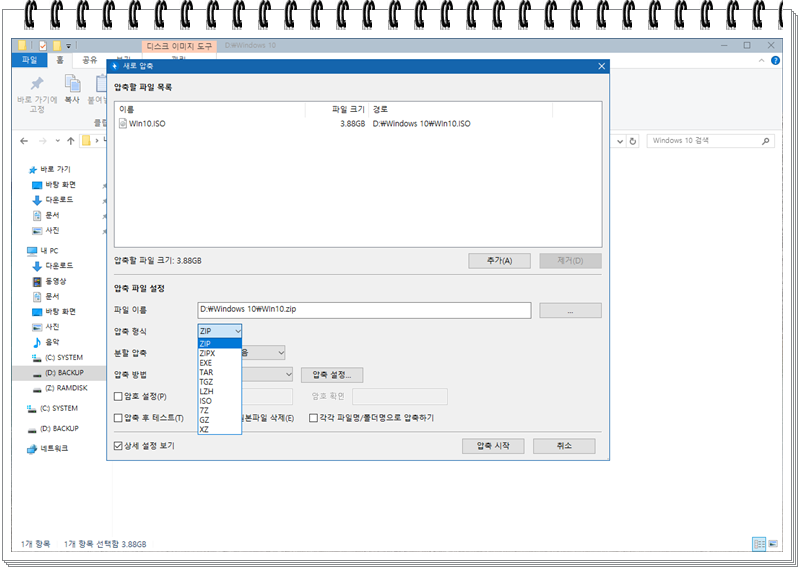This screenshot has width=800, height=569.
Task: Click the browse ... button beside 파일 이름
Action: (570, 310)
